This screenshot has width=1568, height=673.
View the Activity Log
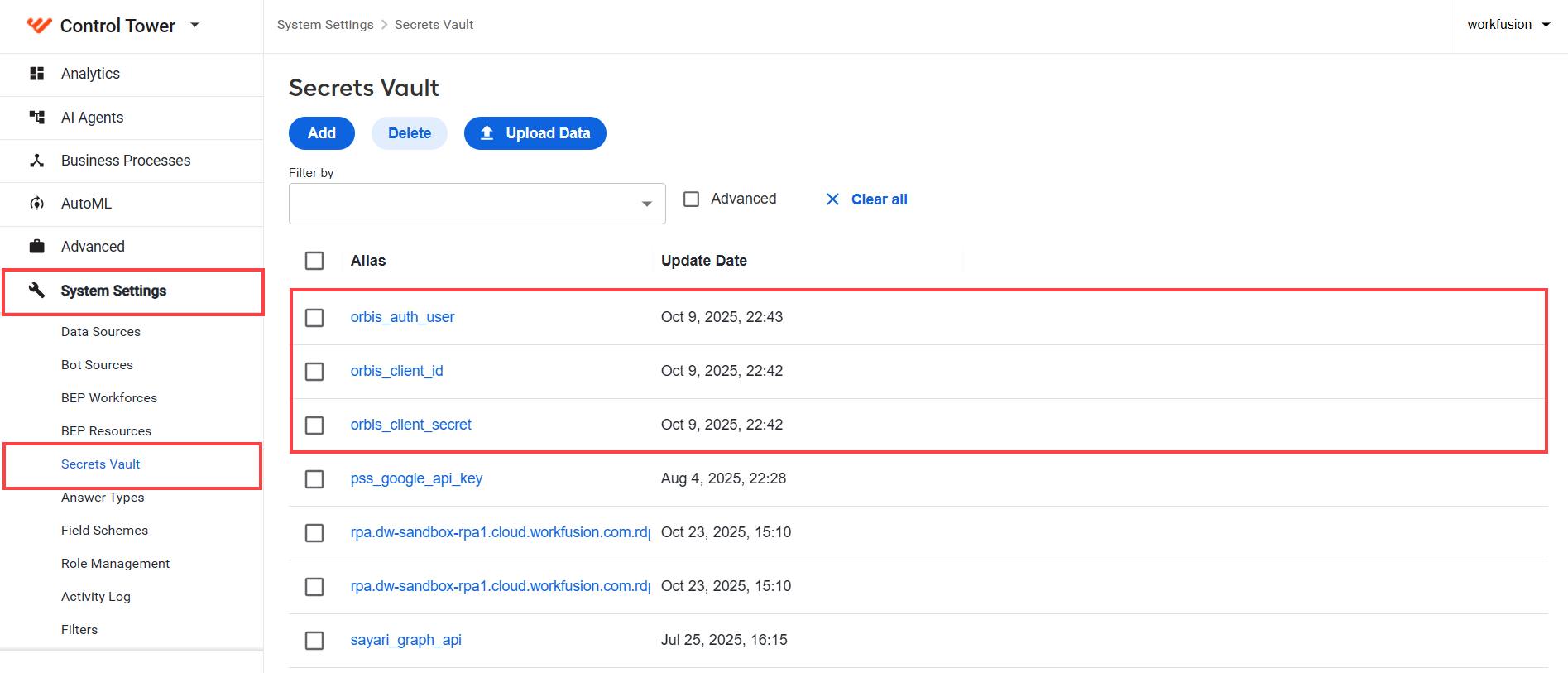[x=96, y=597]
